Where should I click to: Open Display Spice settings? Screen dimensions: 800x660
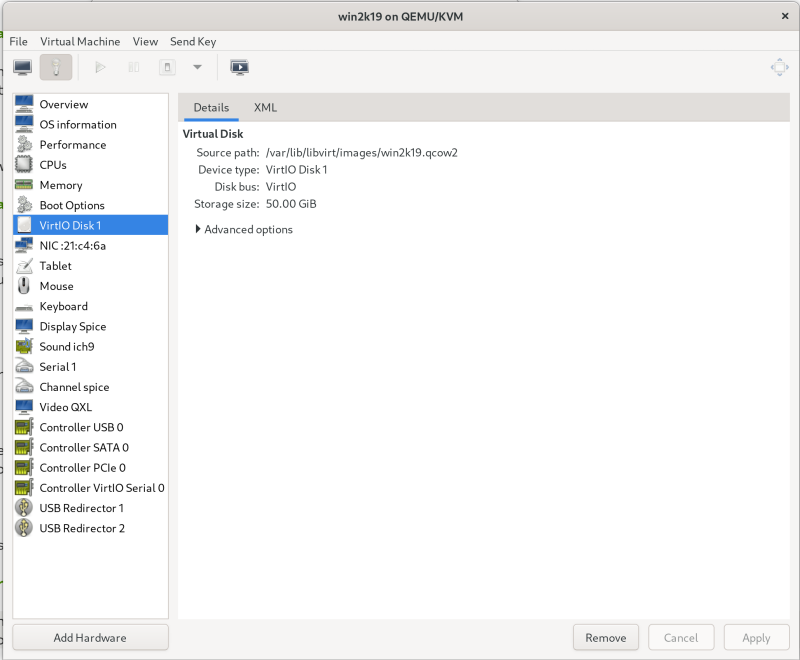(x=90, y=326)
